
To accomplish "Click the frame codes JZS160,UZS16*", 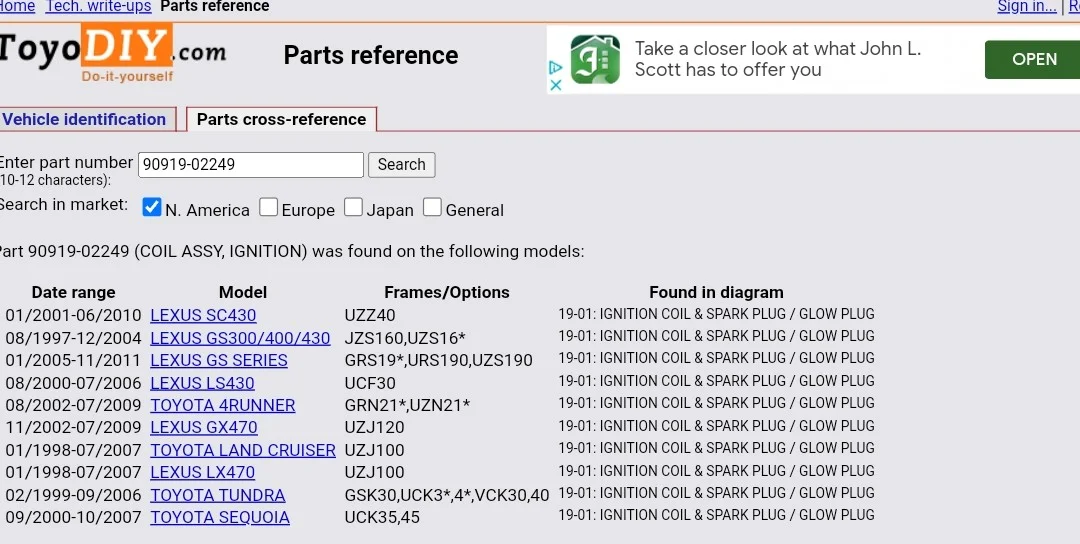I will click(405, 338).
